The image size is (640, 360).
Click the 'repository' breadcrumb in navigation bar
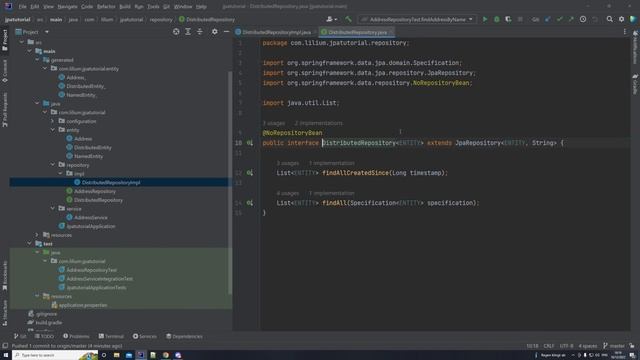pyautogui.click(x=161, y=19)
